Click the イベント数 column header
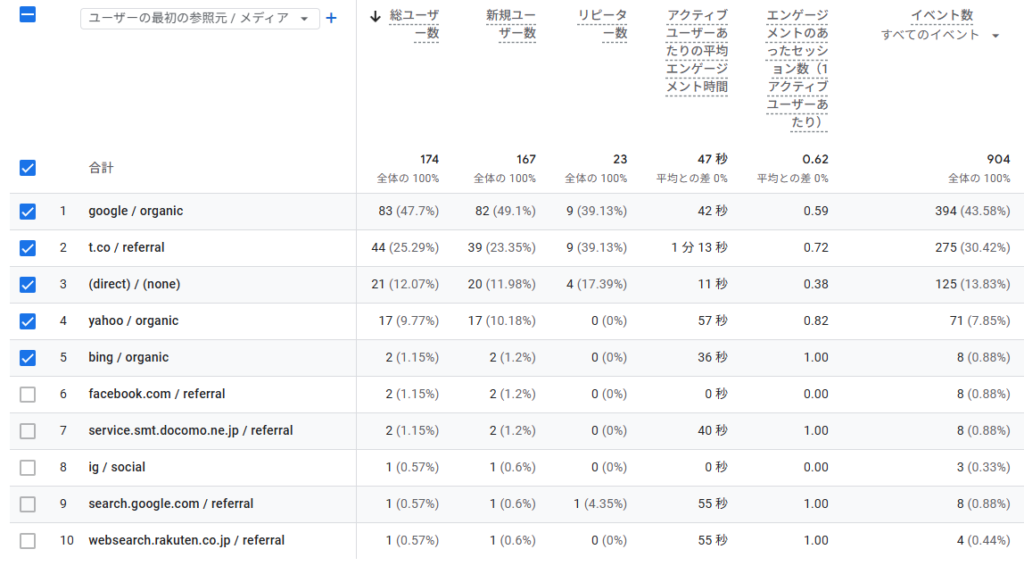The height and width of the screenshot is (566, 1024). [942, 14]
